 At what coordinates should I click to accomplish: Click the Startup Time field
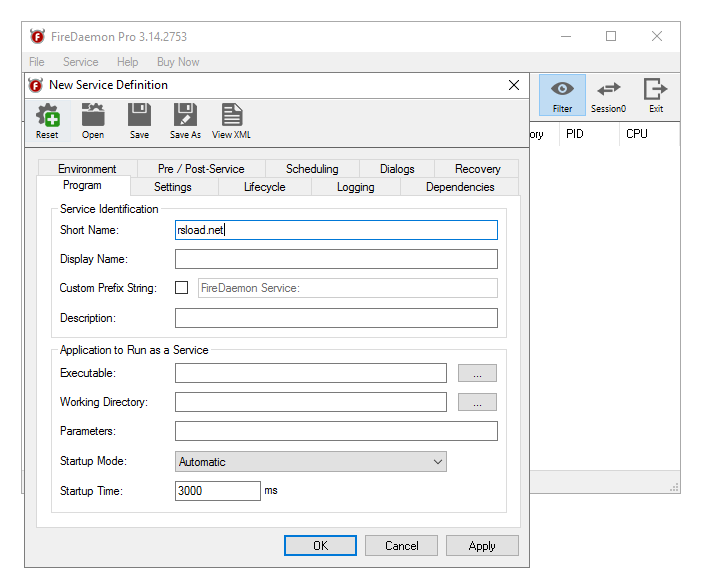[x=217, y=491]
